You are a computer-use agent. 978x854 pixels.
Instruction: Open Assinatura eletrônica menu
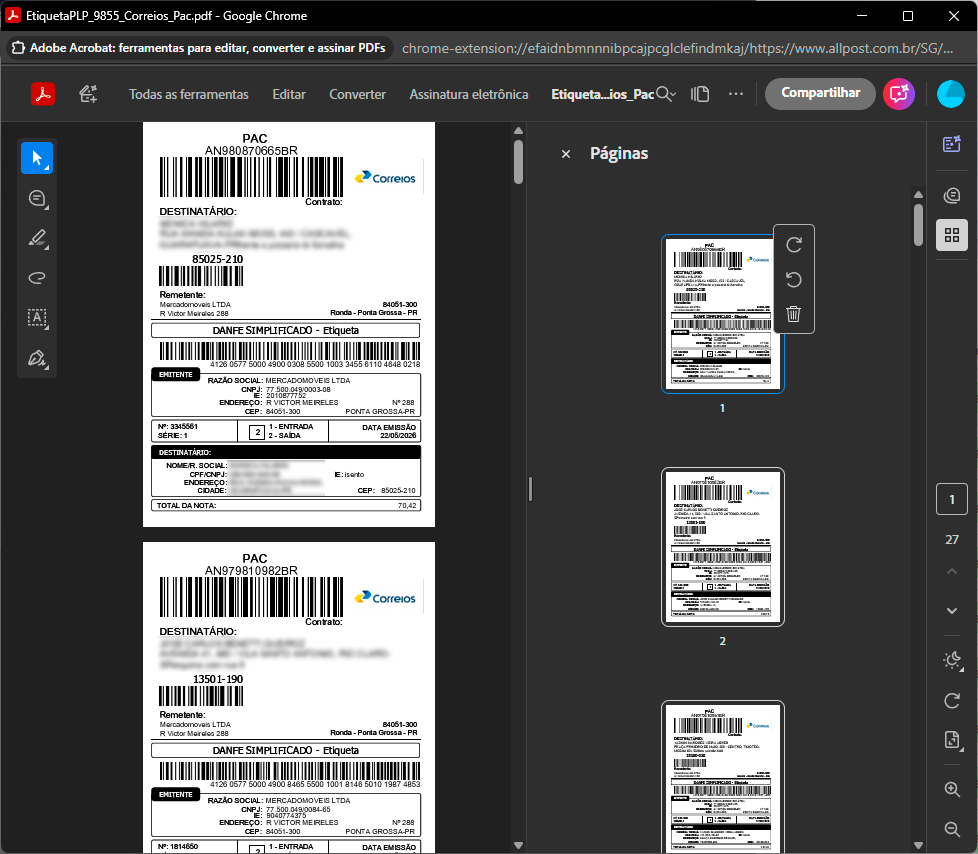click(468, 94)
